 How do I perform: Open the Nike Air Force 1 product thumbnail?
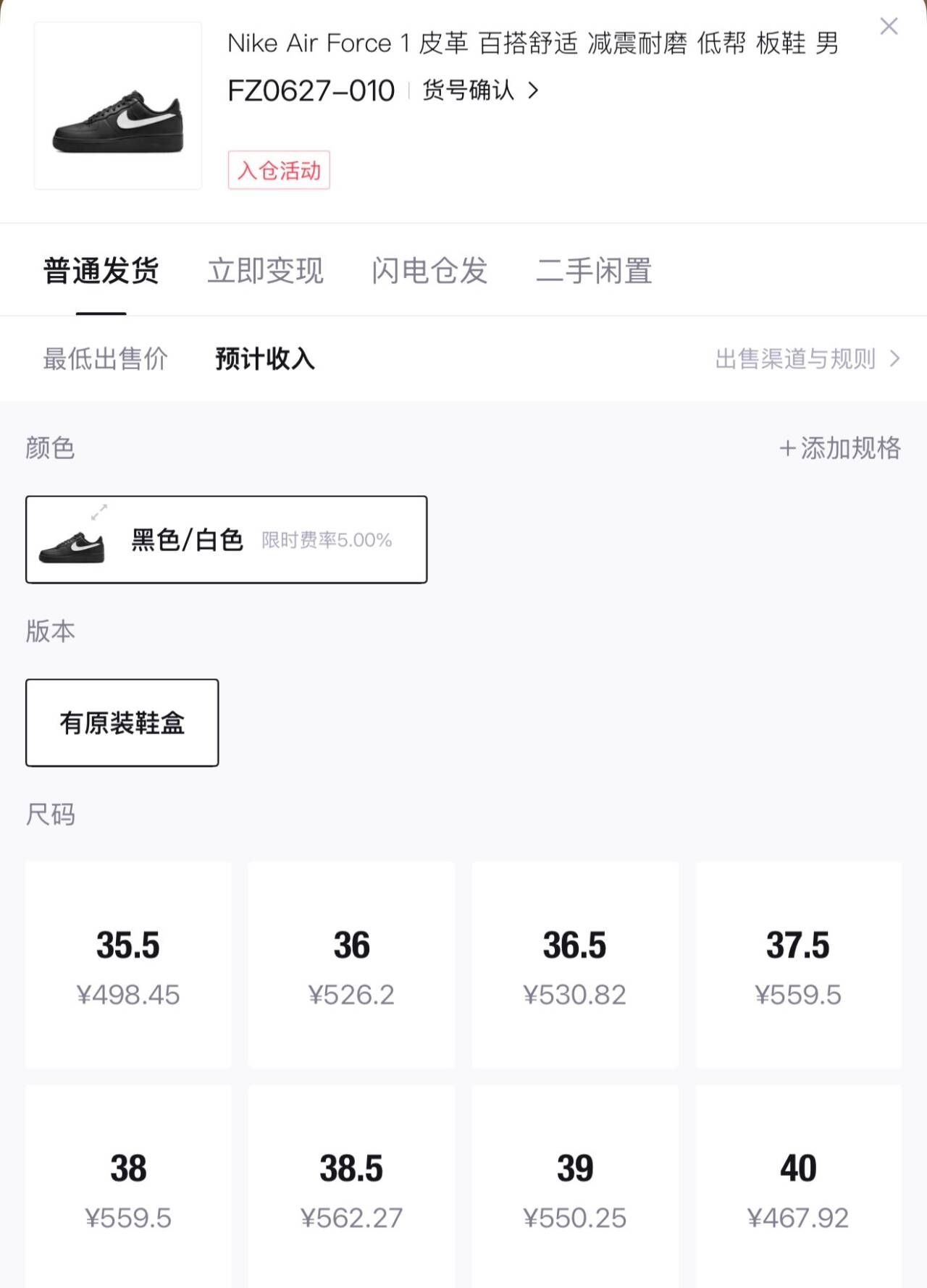coord(118,106)
